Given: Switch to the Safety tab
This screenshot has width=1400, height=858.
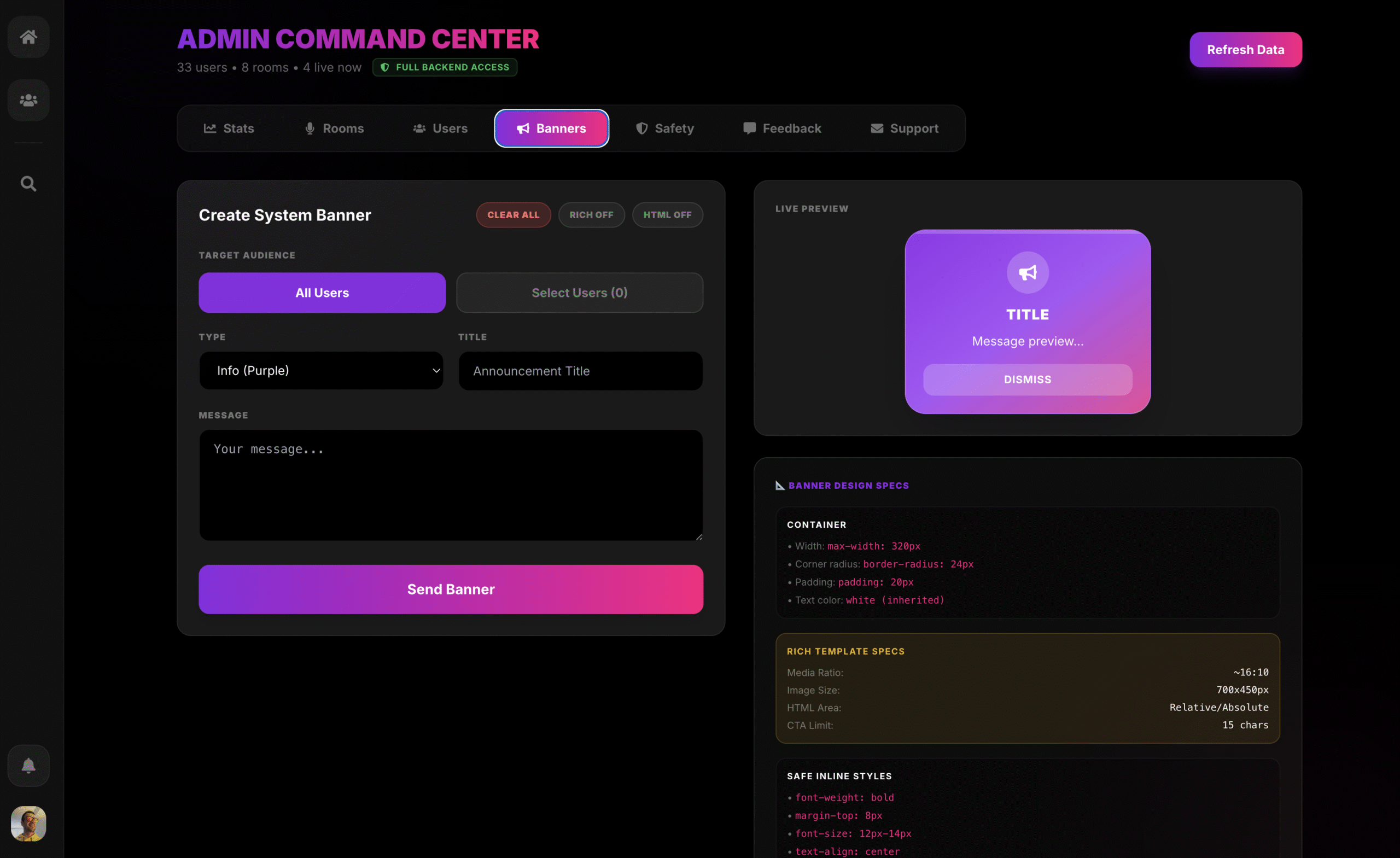Looking at the screenshot, I should [x=664, y=129].
